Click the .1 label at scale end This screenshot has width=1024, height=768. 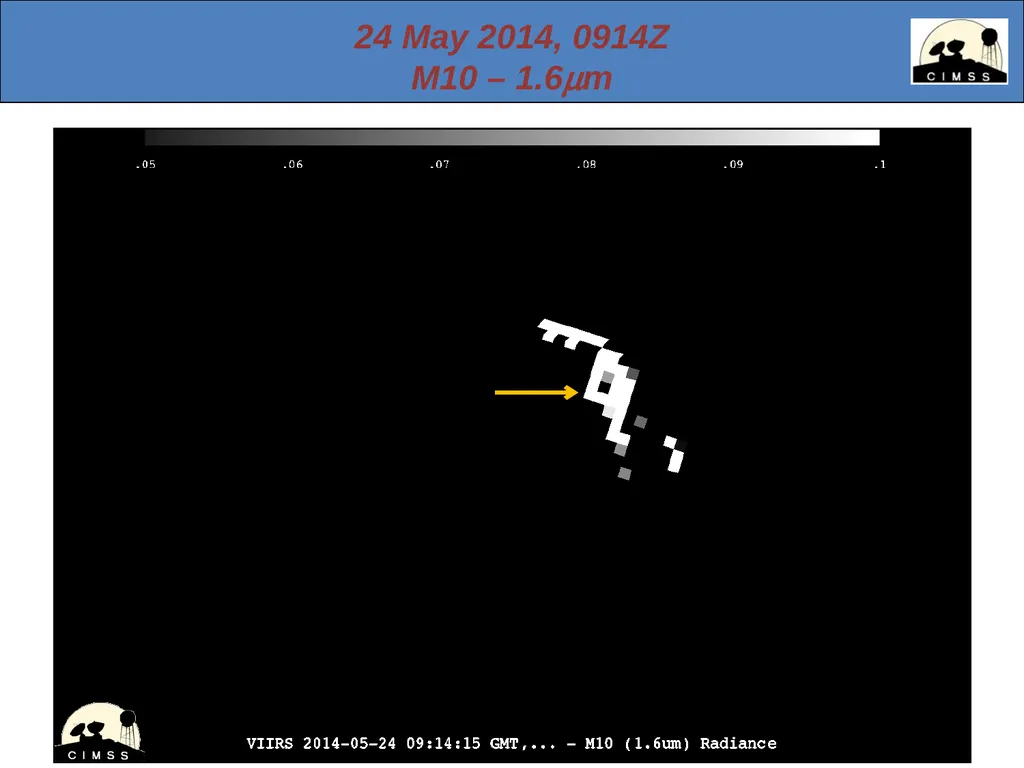pos(880,165)
